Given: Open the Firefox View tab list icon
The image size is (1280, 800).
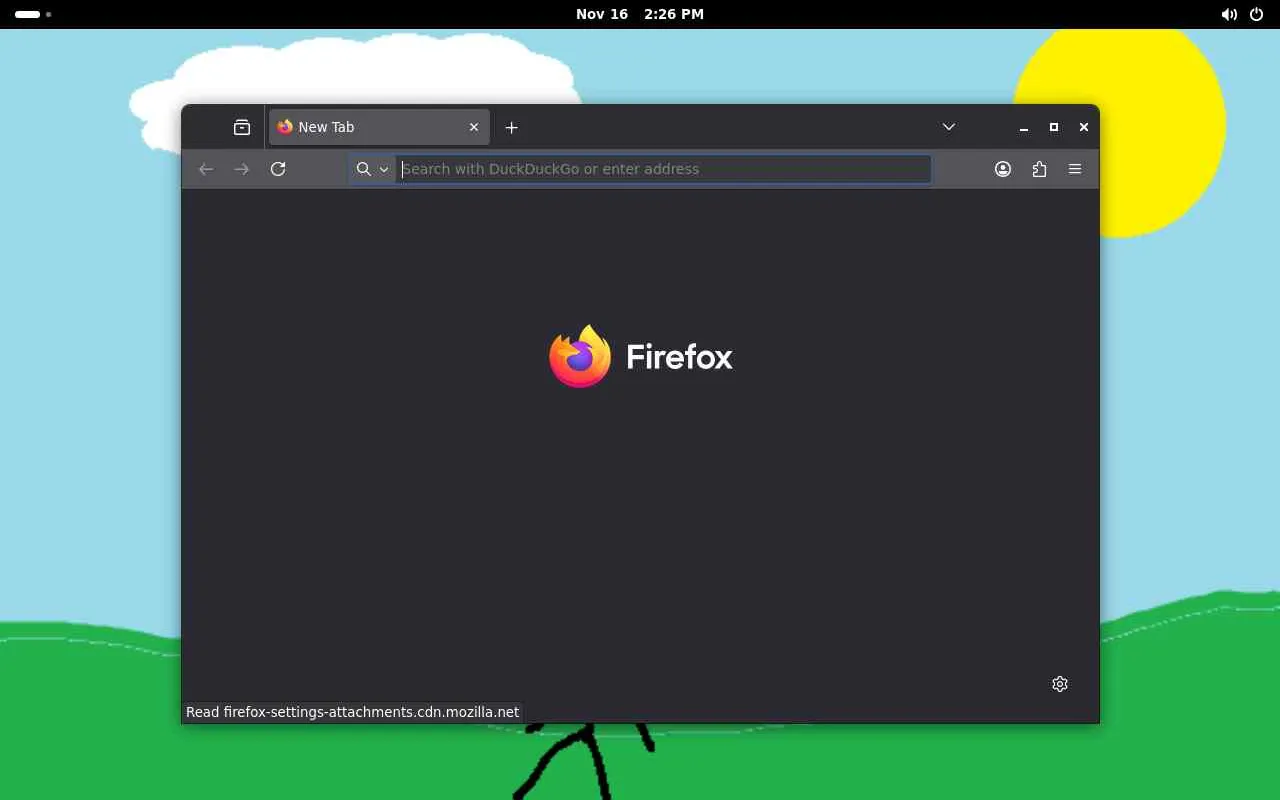Looking at the screenshot, I should click(242, 127).
